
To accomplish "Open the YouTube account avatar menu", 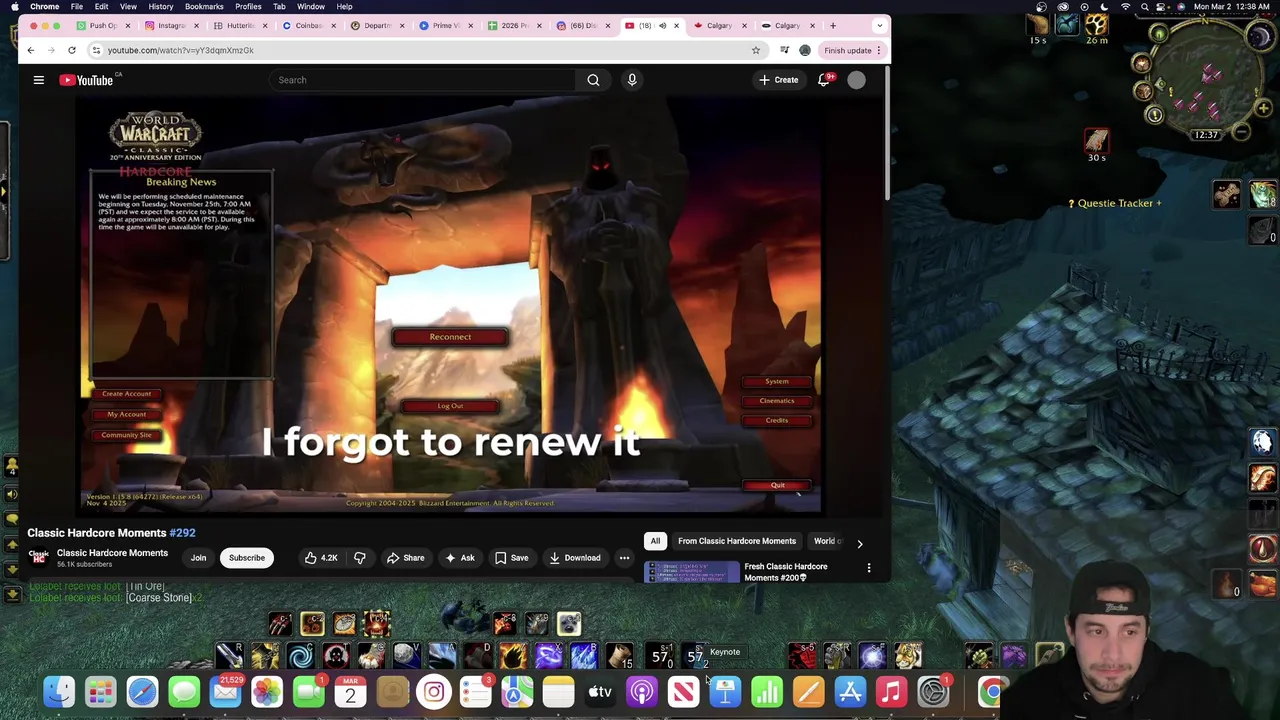I will pos(857,80).
